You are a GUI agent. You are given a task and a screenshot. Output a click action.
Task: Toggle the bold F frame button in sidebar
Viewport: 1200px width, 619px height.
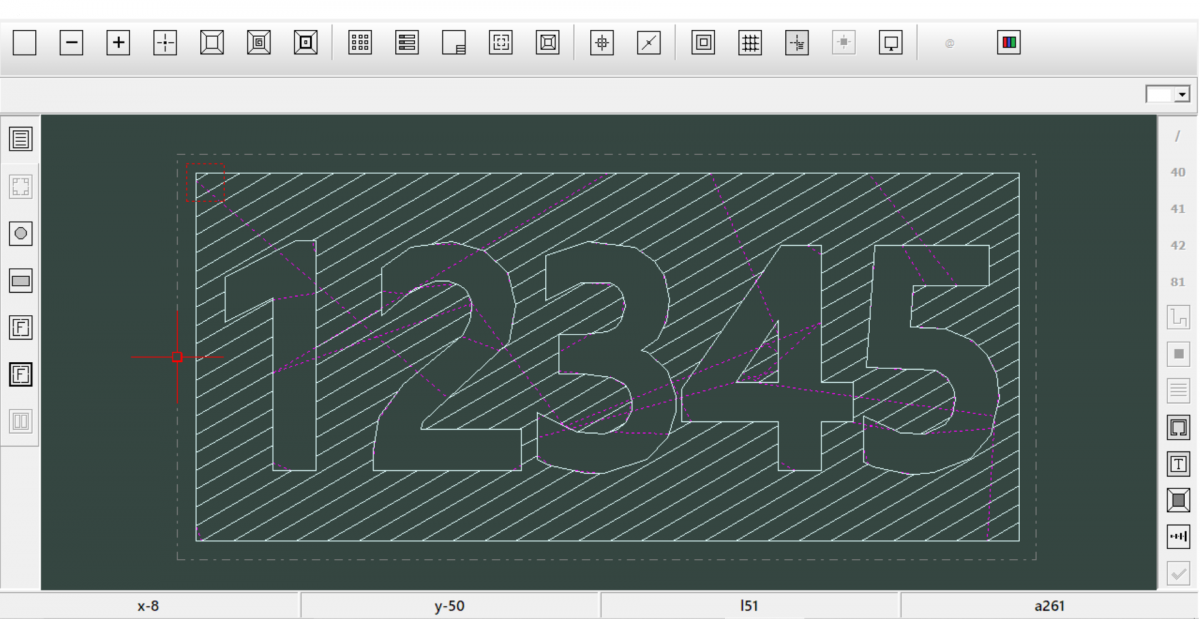coord(20,375)
